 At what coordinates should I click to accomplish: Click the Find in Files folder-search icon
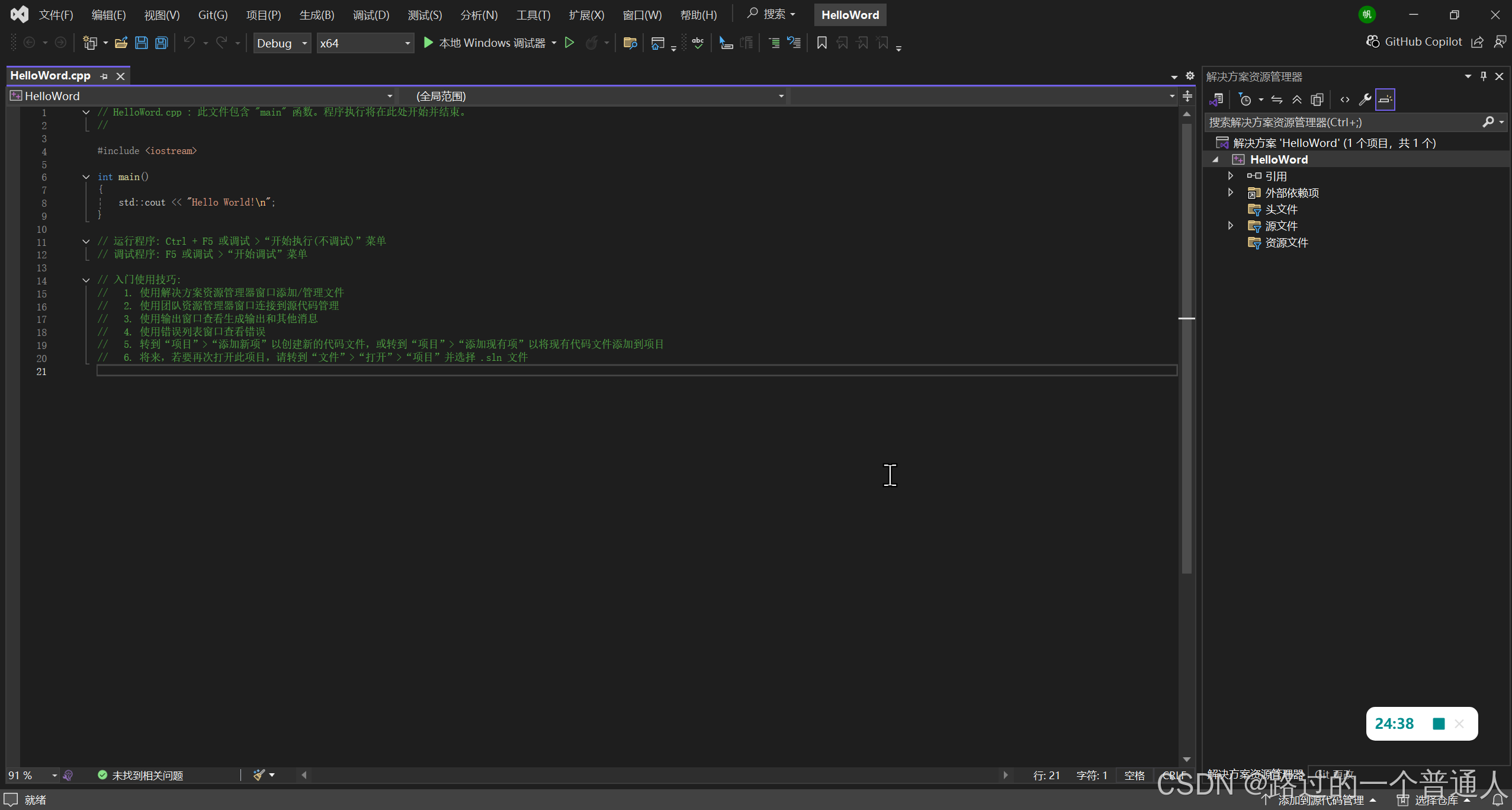click(x=630, y=43)
